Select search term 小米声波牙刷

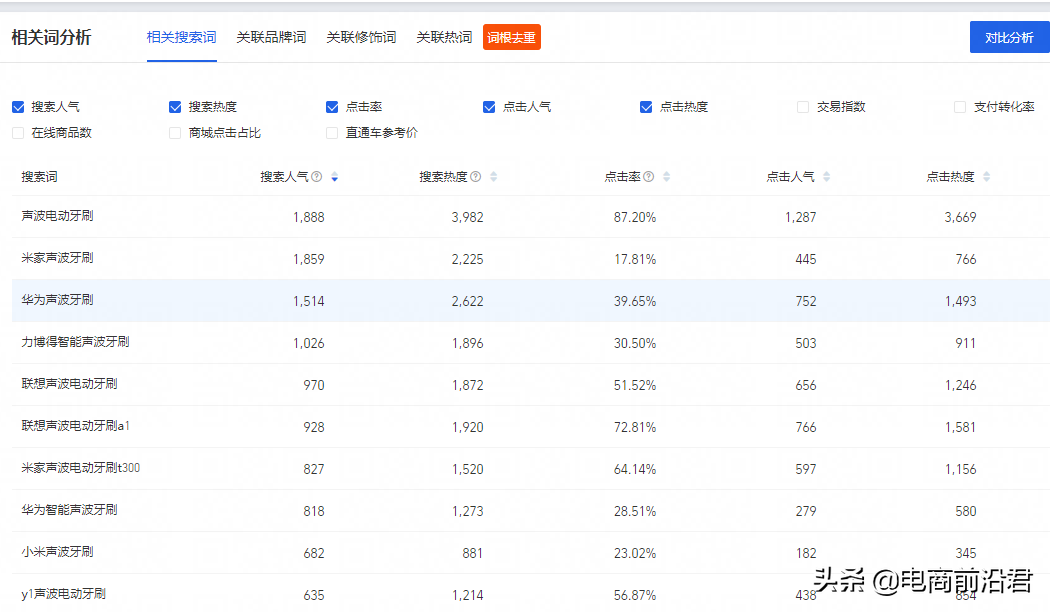point(58,552)
